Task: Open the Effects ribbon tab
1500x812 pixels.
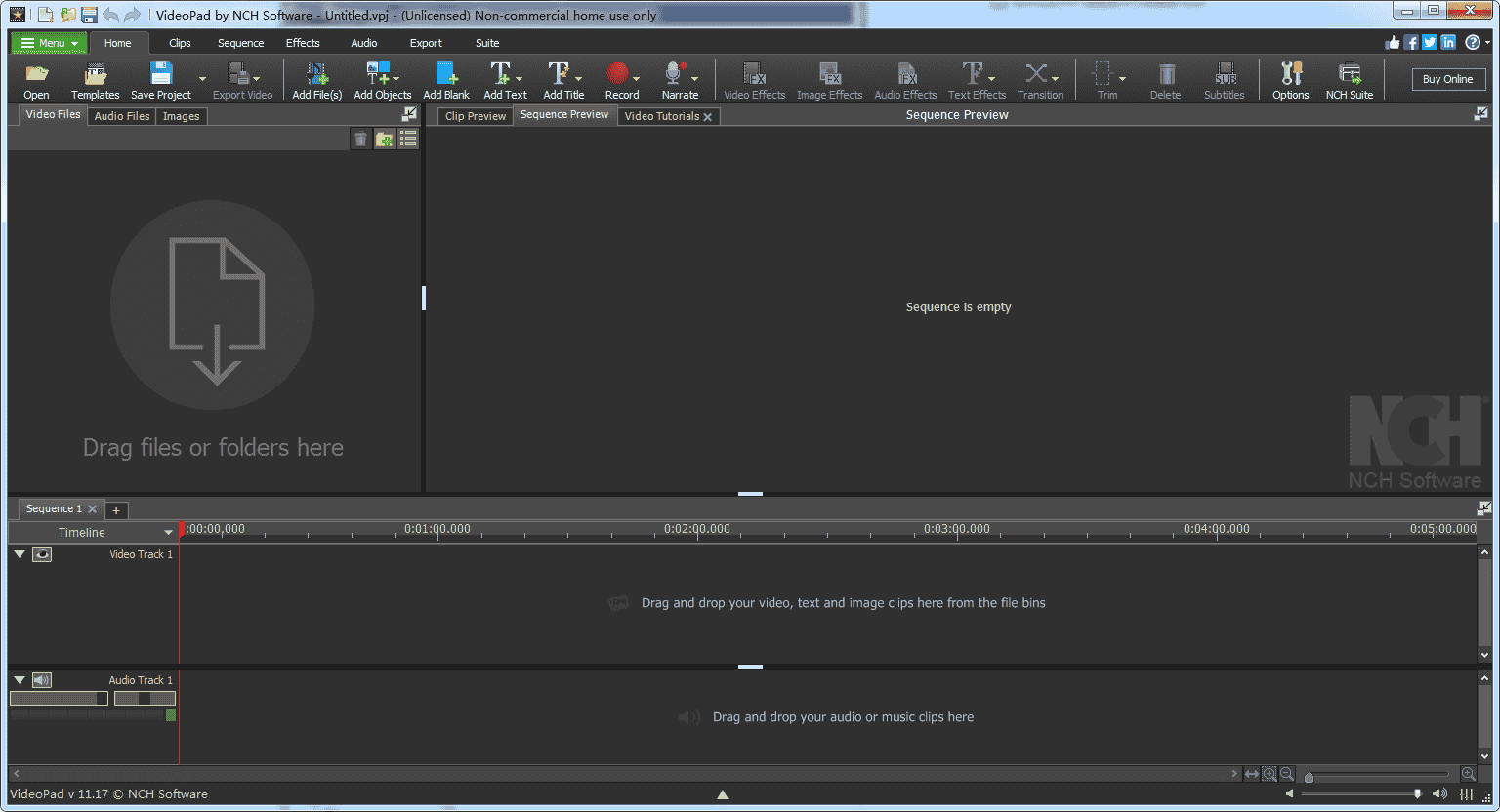Action: pyautogui.click(x=303, y=43)
